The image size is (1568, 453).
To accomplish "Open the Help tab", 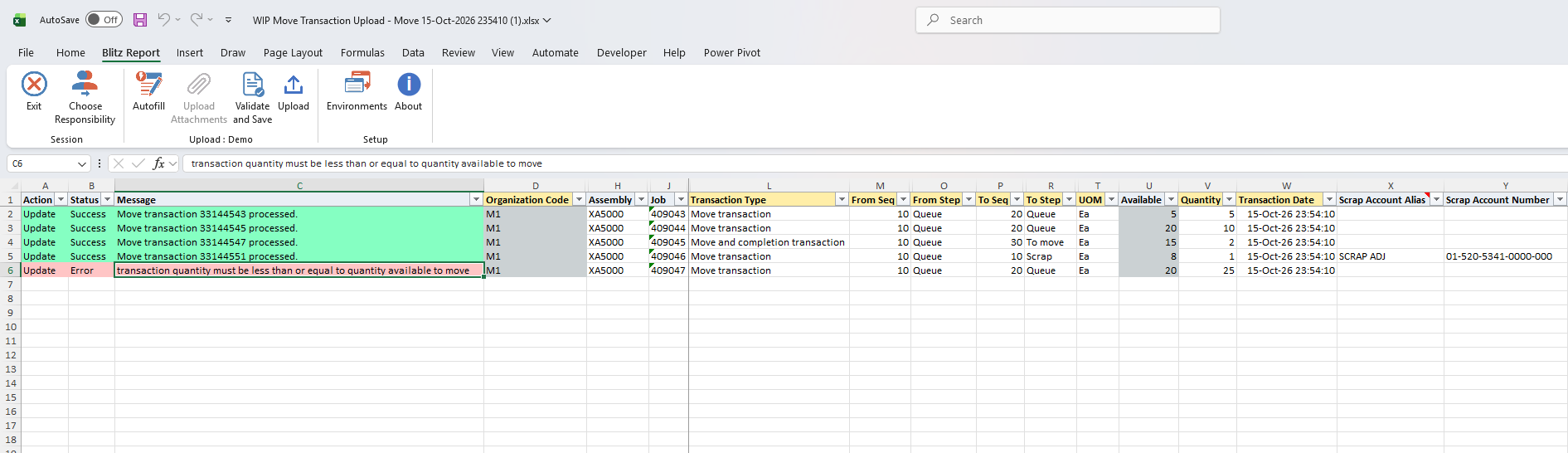I will point(674,52).
